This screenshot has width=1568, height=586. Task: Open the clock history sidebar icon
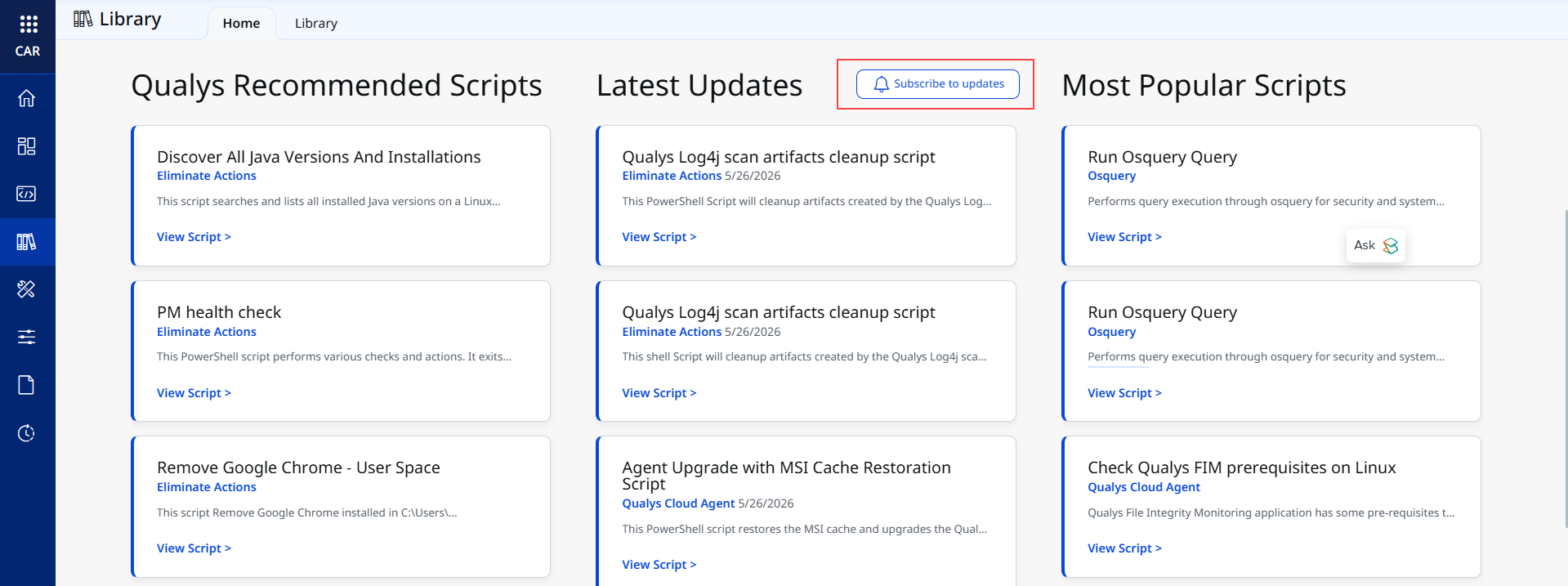pos(27,433)
